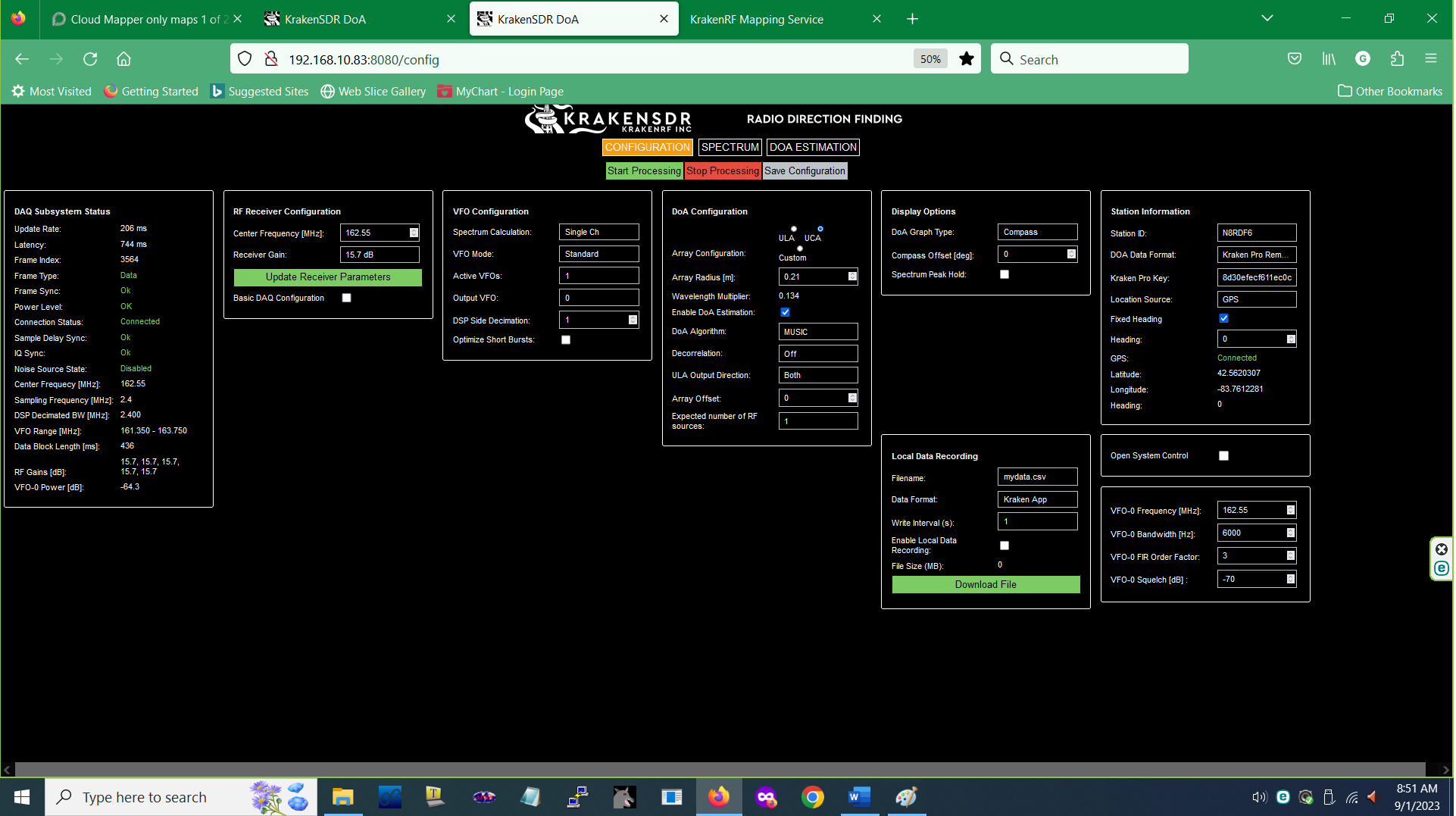Image resolution: width=1456 pixels, height=816 pixels.
Task: Close the side extension overlay X icon
Action: point(1442,549)
